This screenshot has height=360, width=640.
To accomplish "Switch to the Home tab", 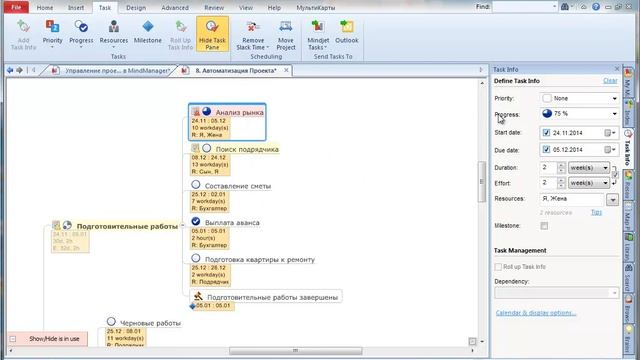I will [45, 8].
